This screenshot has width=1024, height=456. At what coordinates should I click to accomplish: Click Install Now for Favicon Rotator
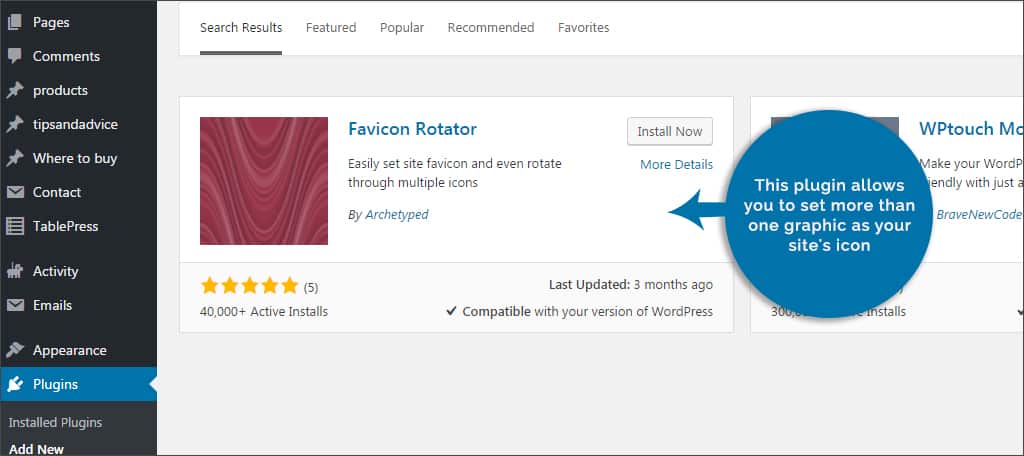(x=670, y=131)
